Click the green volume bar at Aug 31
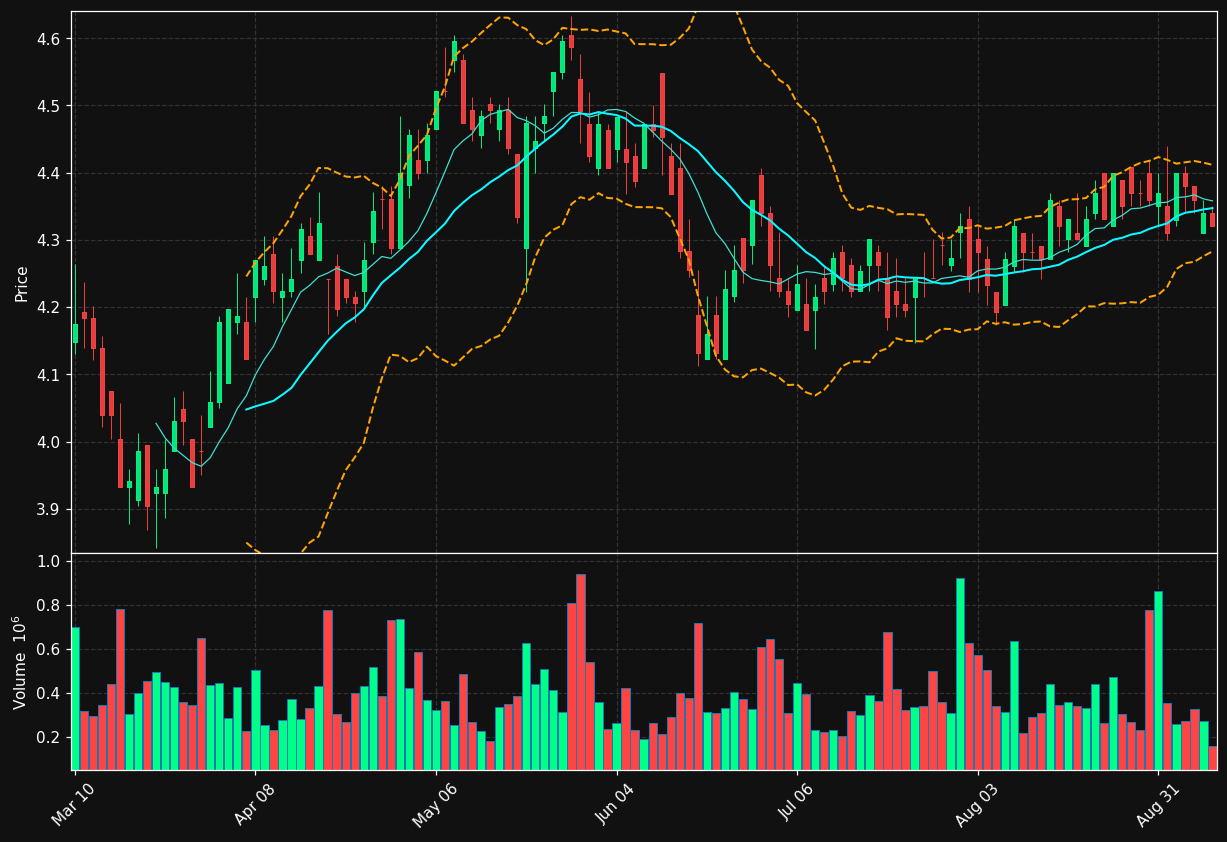 pos(1158,681)
